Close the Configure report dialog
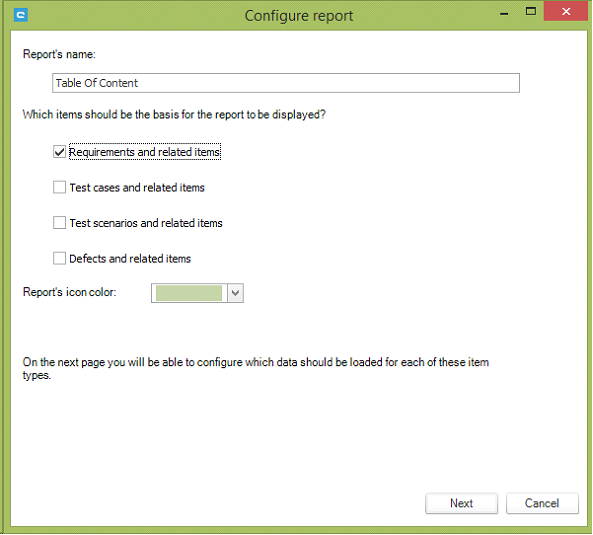This screenshot has height=535, width=593. tap(566, 12)
